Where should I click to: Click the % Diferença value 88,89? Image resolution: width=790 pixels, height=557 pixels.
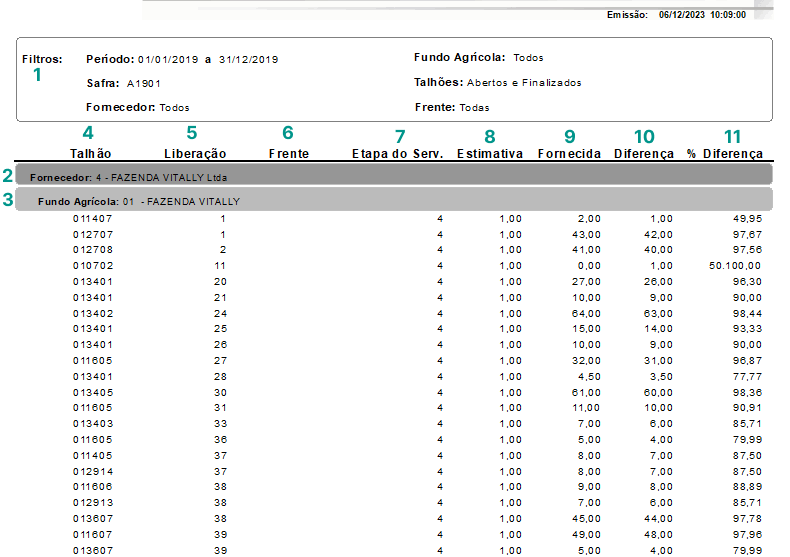point(748,487)
